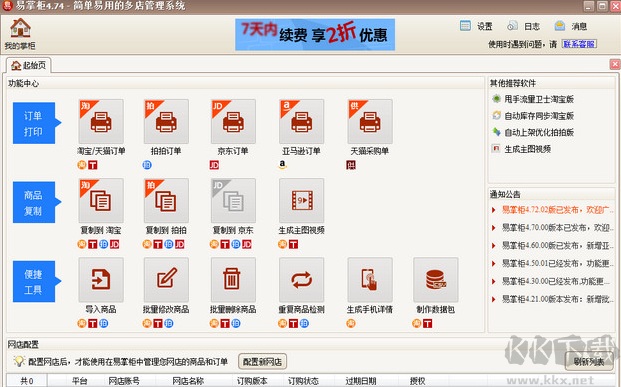Launch 复制到淘宝 copy tool

tap(101, 200)
